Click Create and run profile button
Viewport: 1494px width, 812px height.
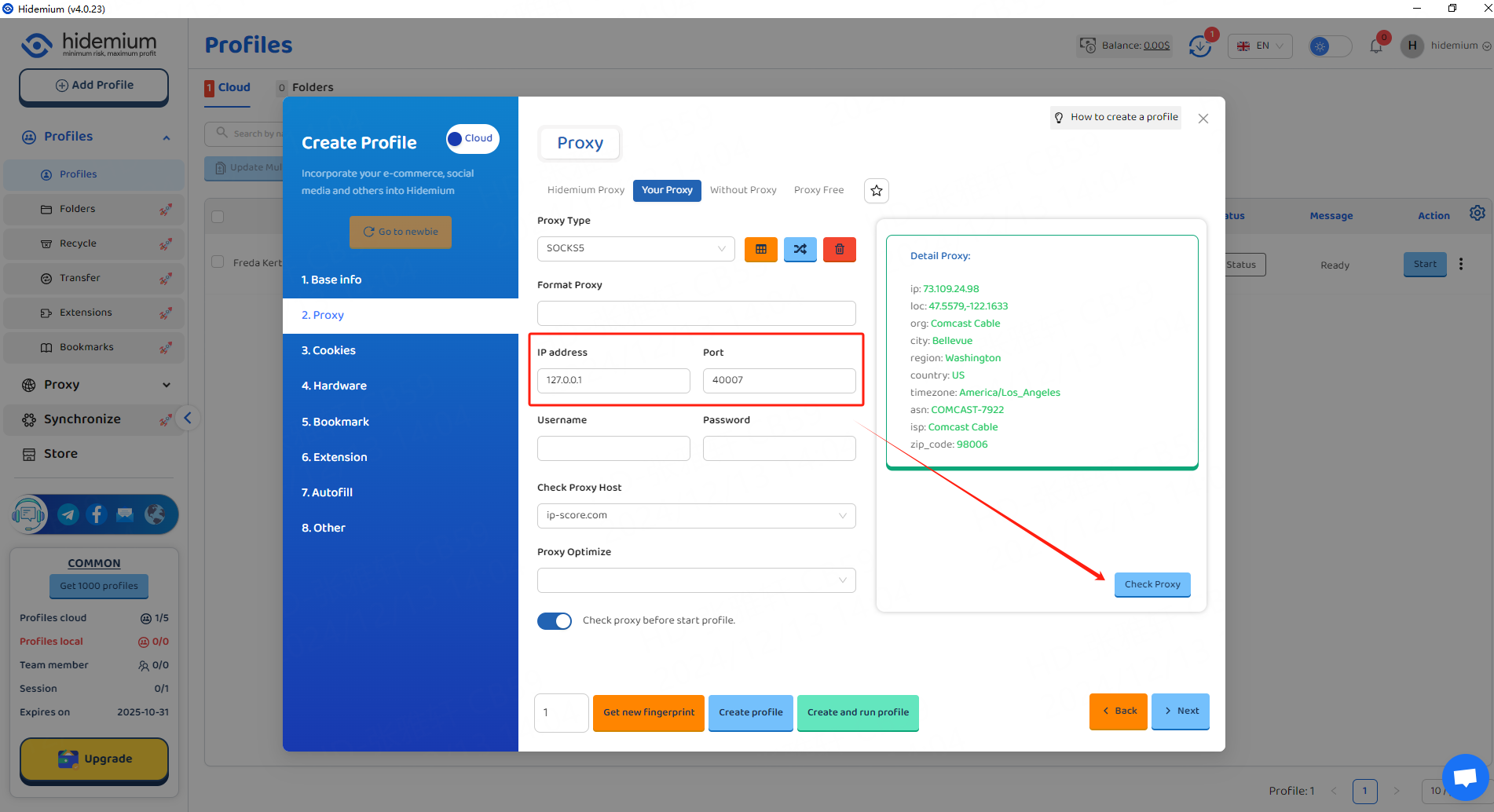click(858, 712)
